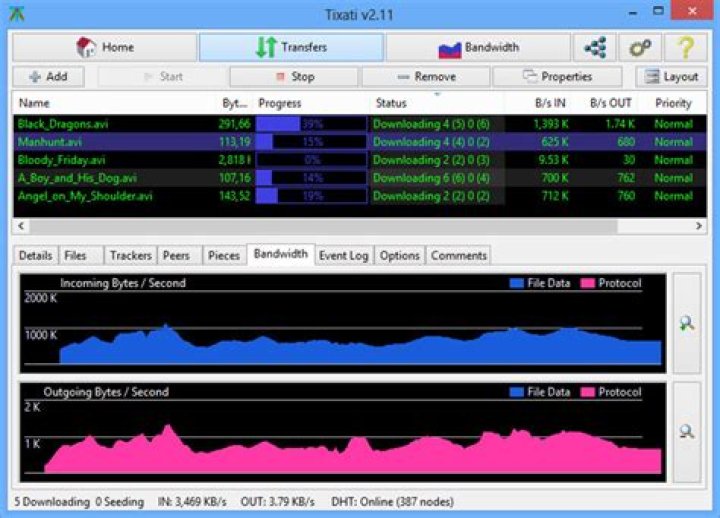
Task: Open the Pieces tab
Action: [x=224, y=256]
